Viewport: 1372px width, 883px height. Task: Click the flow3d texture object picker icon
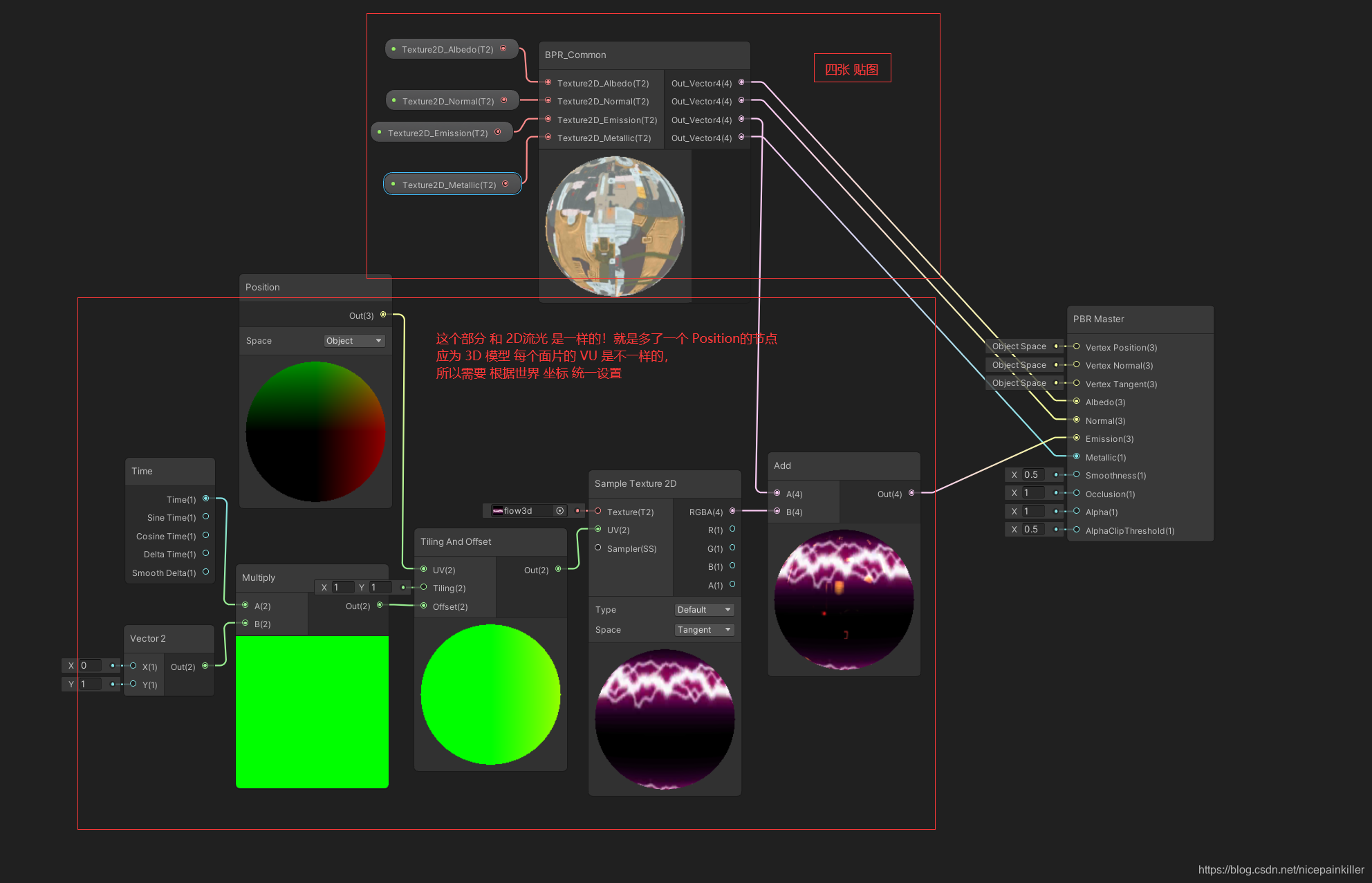pyautogui.click(x=560, y=511)
